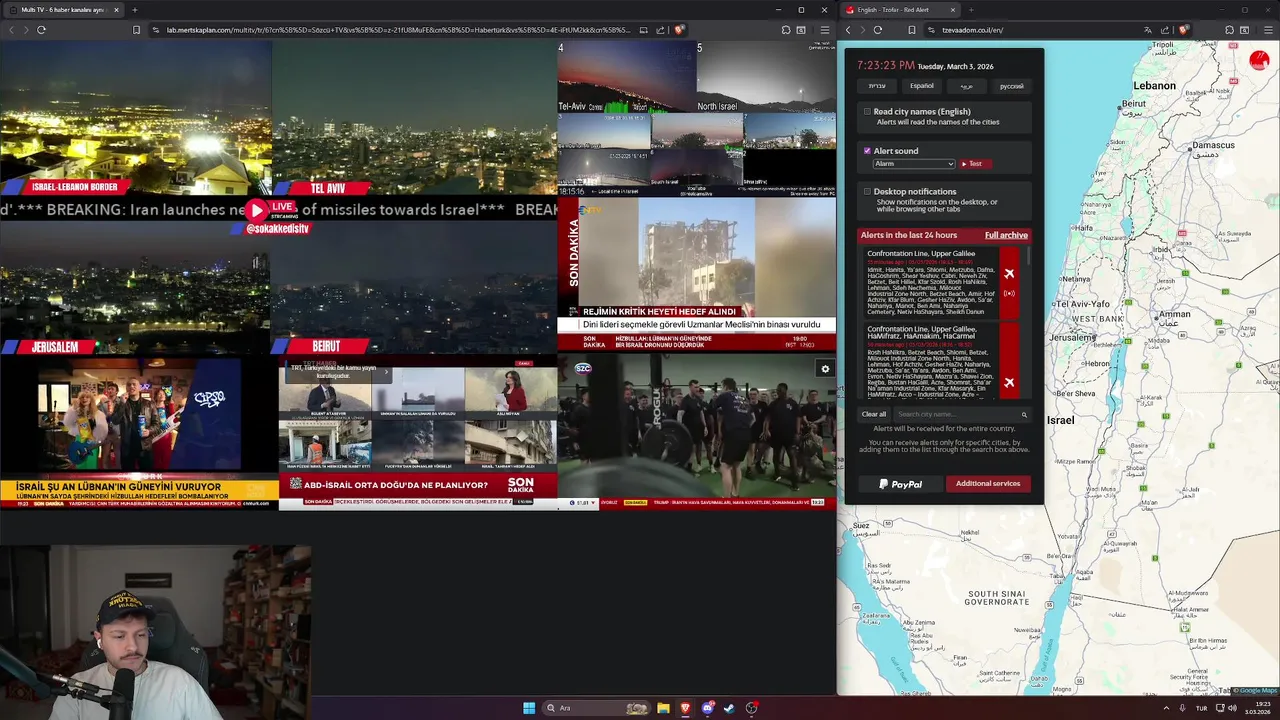1280x720 pixels.
Task: Open the Multi TV browser main menu
Action: [x=825, y=30]
